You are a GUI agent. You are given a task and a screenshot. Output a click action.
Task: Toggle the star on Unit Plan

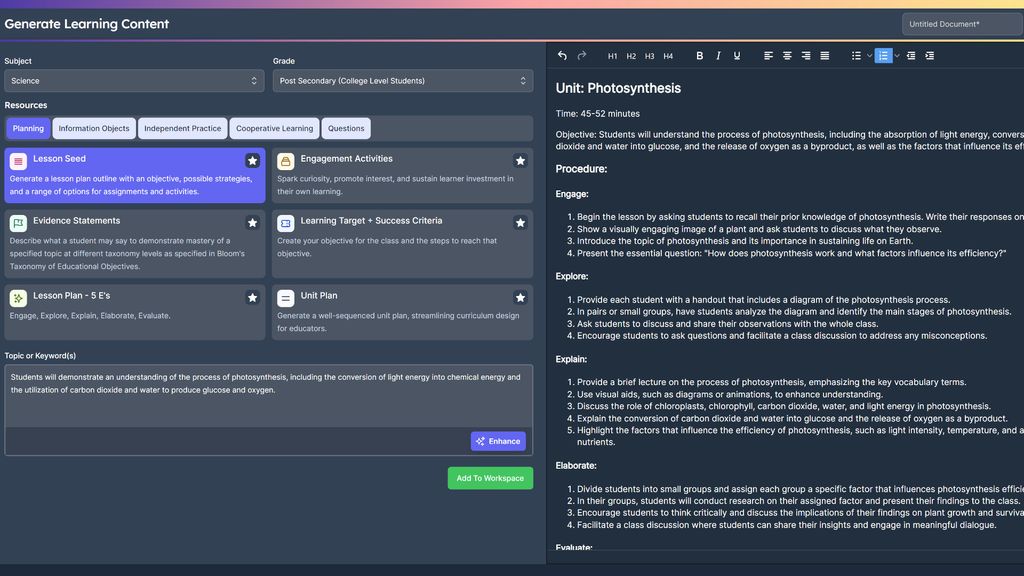pos(520,297)
